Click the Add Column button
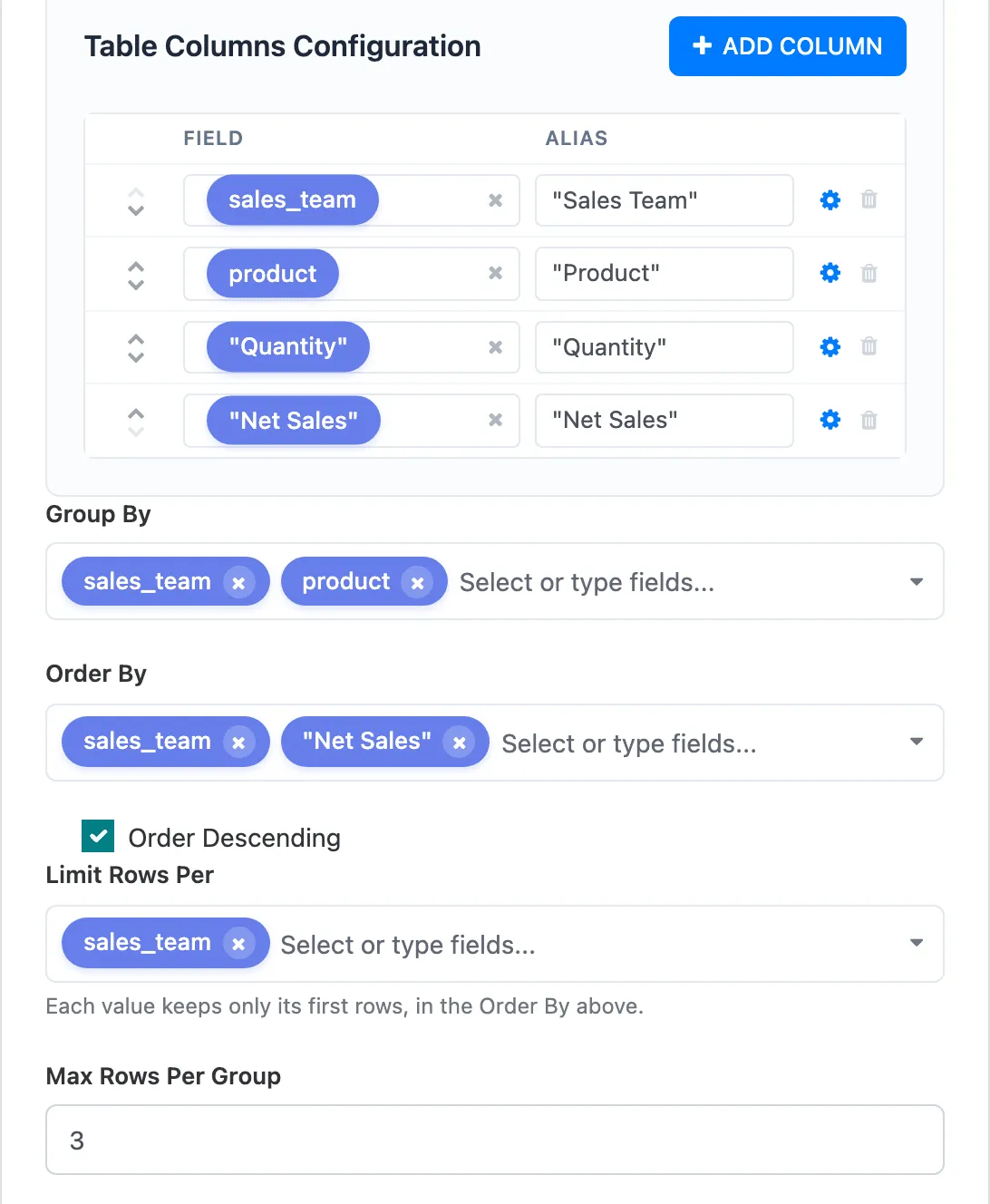 point(787,46)
